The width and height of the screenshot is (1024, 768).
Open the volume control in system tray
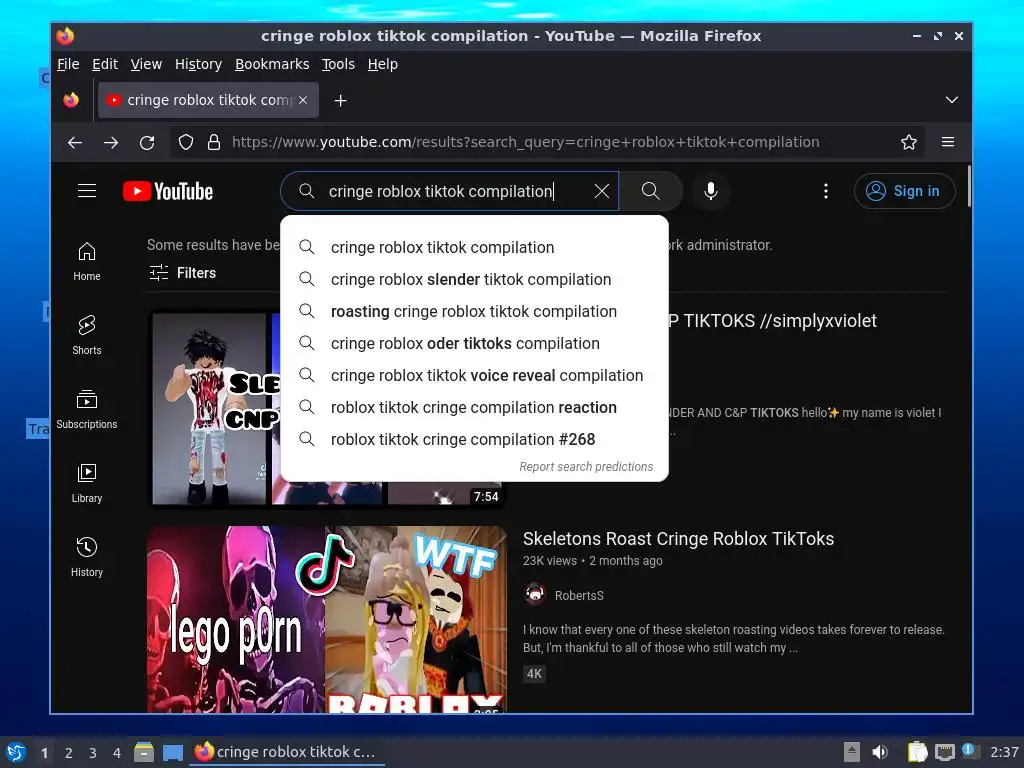click(880, 752)
